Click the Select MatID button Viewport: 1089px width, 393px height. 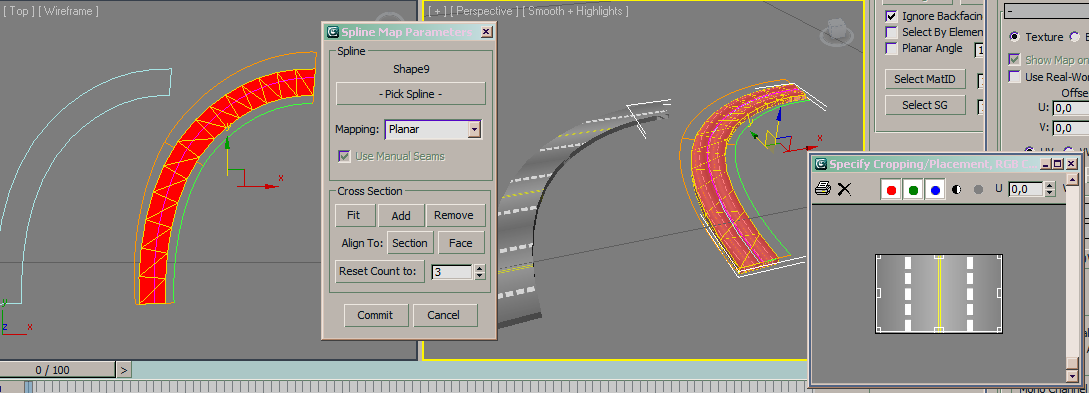click(x=926, y=79)
